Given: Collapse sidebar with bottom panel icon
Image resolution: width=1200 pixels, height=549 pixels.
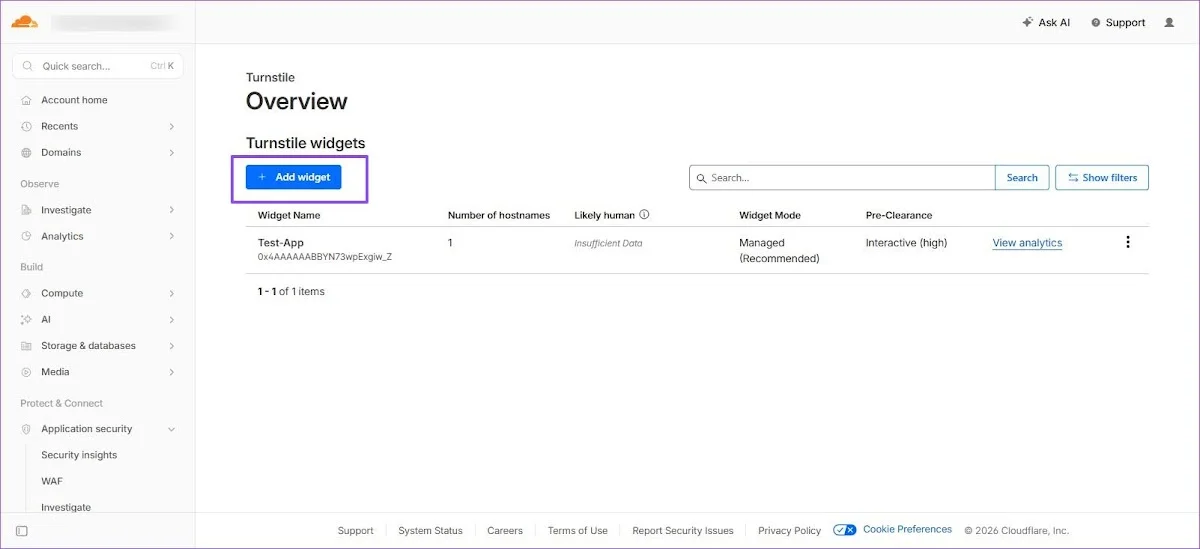Looking at the screenshot, I should pyautogui.click(x=22, y=531).
